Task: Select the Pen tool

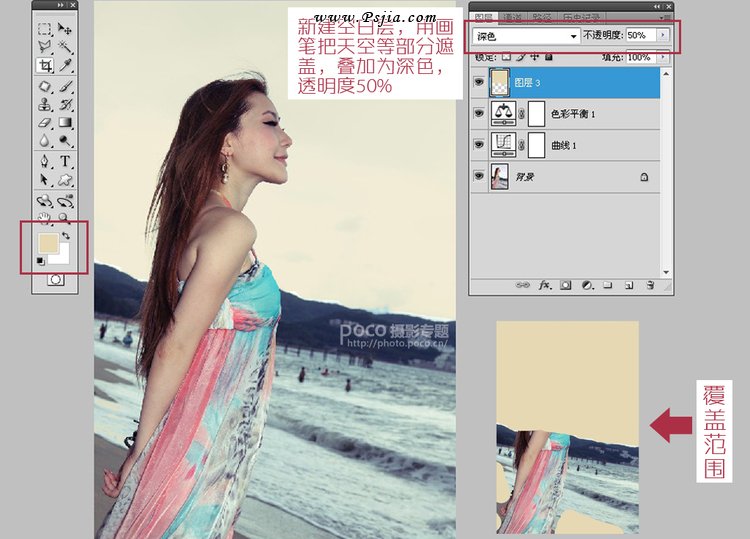Action: pos(45,161)
